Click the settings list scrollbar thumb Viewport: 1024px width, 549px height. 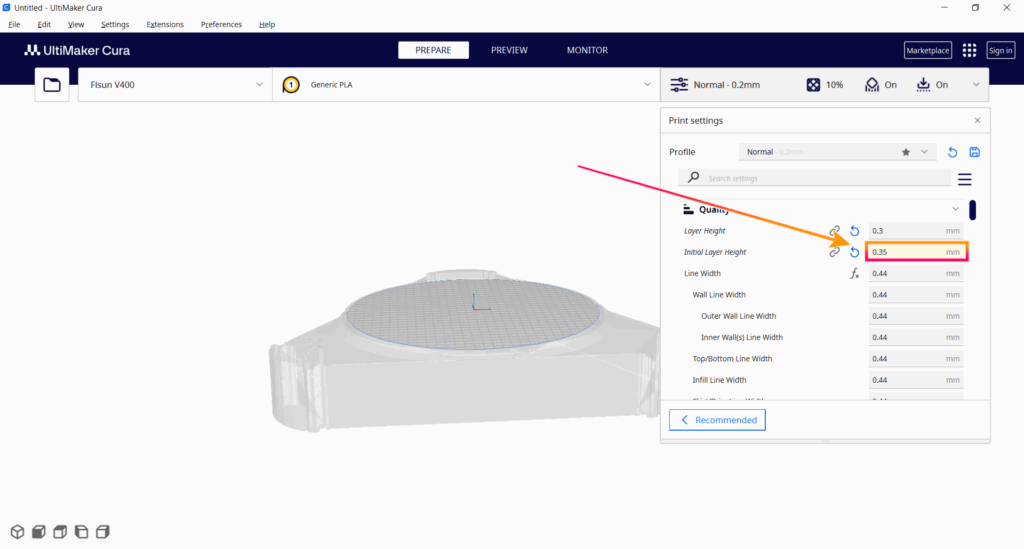972,210
